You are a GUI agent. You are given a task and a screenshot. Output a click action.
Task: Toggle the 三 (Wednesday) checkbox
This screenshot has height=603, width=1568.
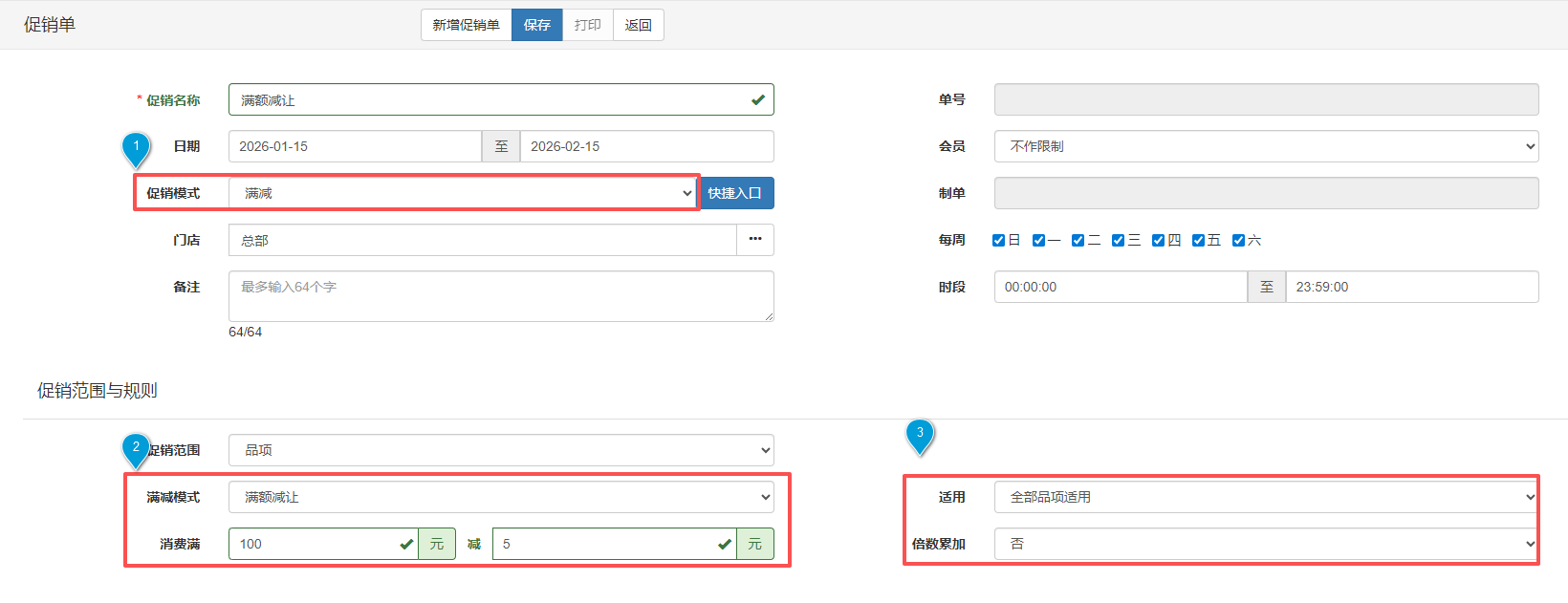pyautogui.click(x=1118, y=240)
